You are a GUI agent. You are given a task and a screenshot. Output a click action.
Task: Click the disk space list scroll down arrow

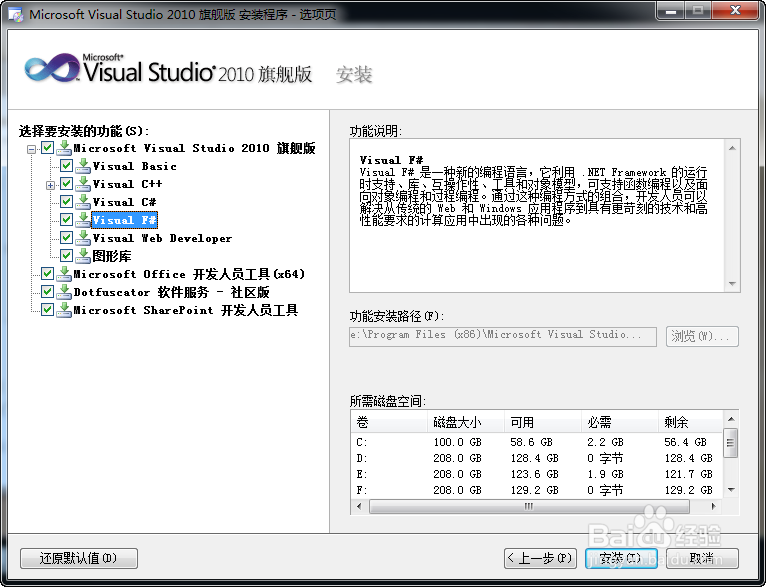pos(731,490)
